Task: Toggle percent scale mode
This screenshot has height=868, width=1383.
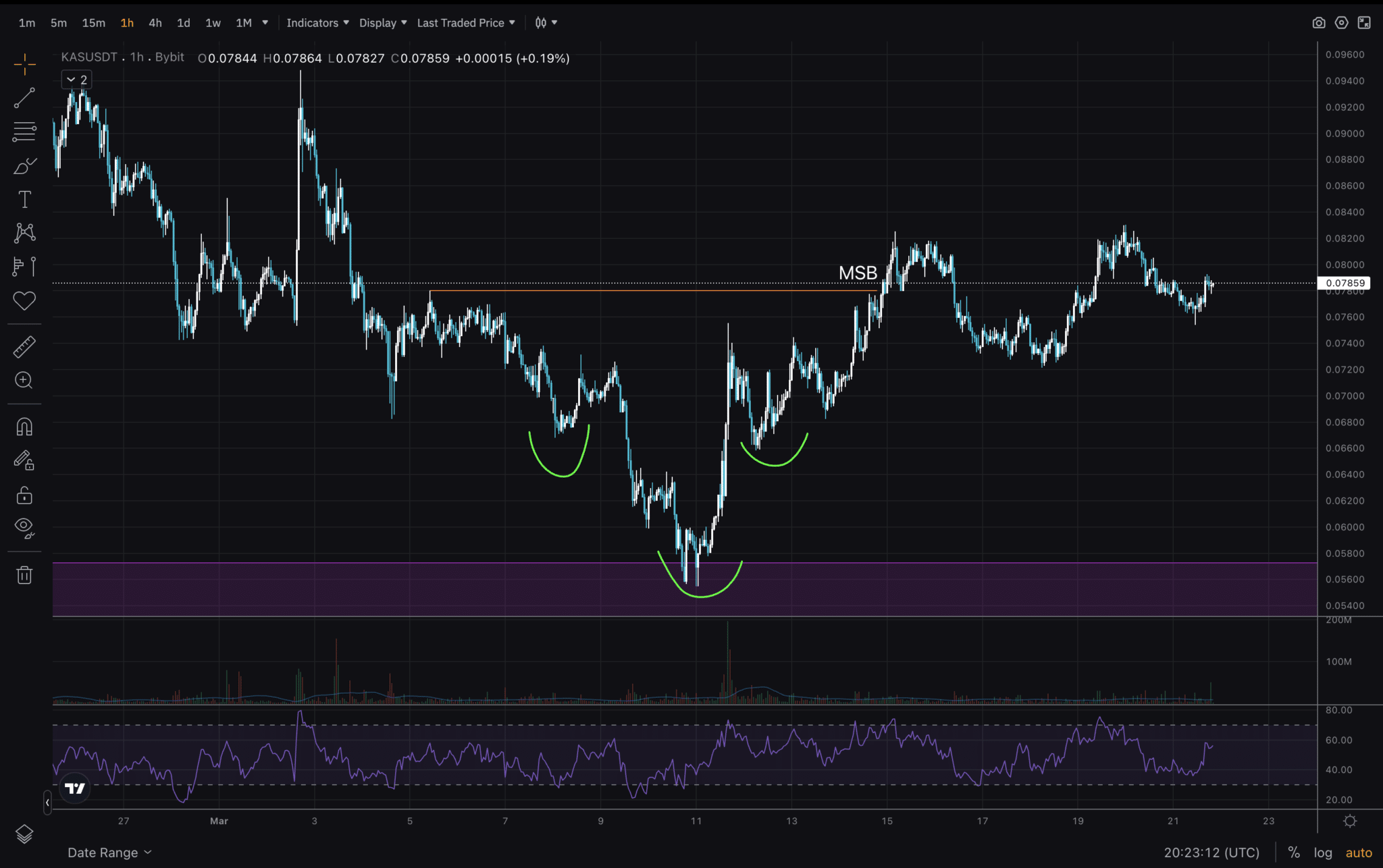Action: [1294, 852]
